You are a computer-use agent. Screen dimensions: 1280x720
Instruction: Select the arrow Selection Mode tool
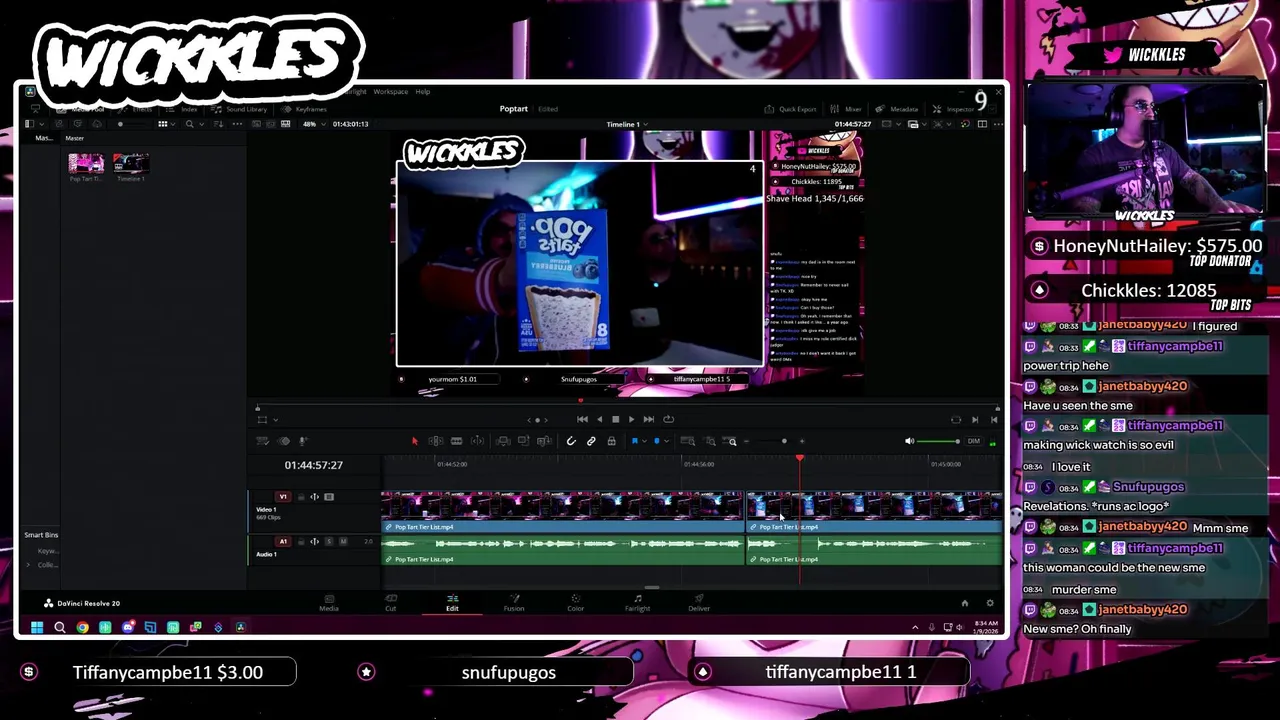click(415, 441)
